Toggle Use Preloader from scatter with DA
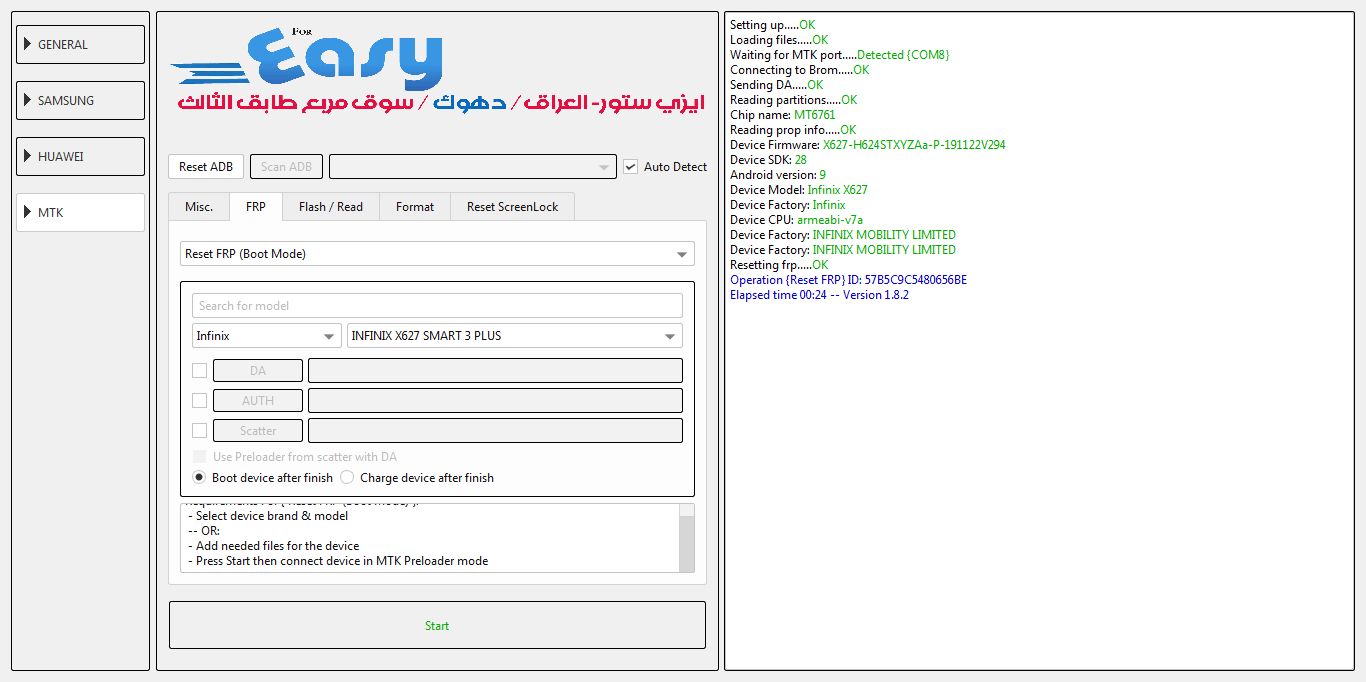 [x=200, y=457]
